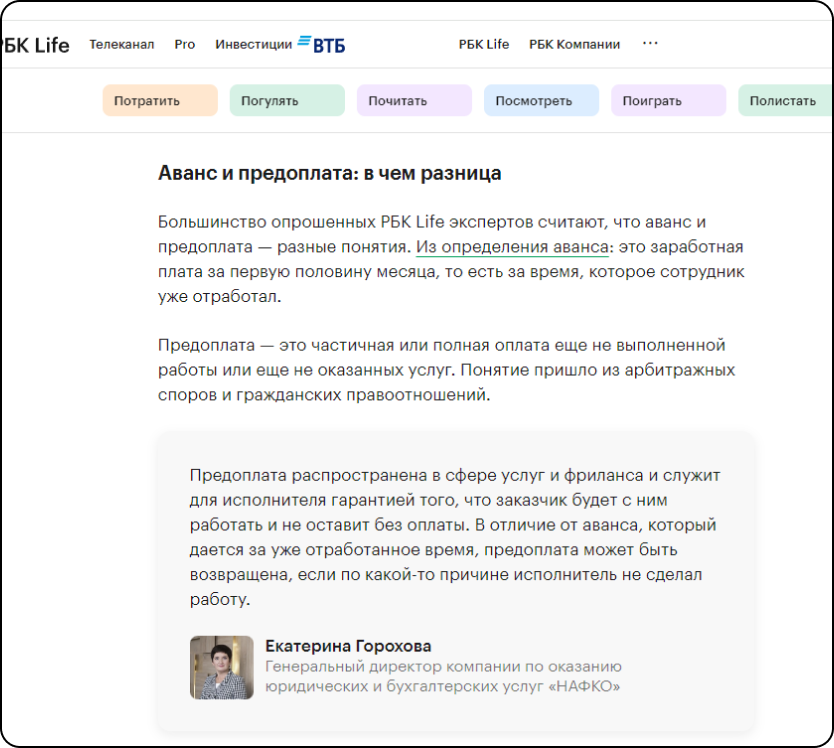834x748 pixels.
Task: Follow the 'Из определения аванса' hyperlink
Action: click(x=512, y=247)
